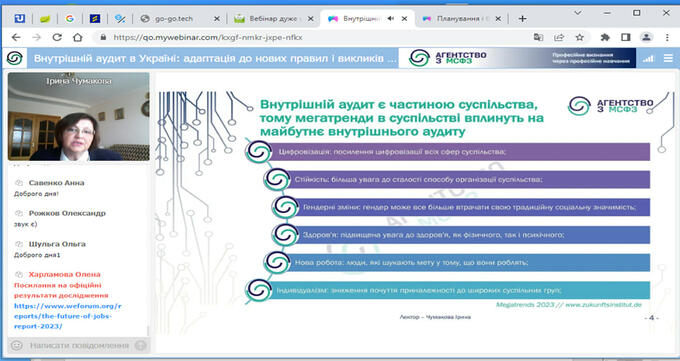The width and height of the screenshot is (680, 361).
Task: Click the chat icon beside Рожков Олександр
Action: (19, 213)
